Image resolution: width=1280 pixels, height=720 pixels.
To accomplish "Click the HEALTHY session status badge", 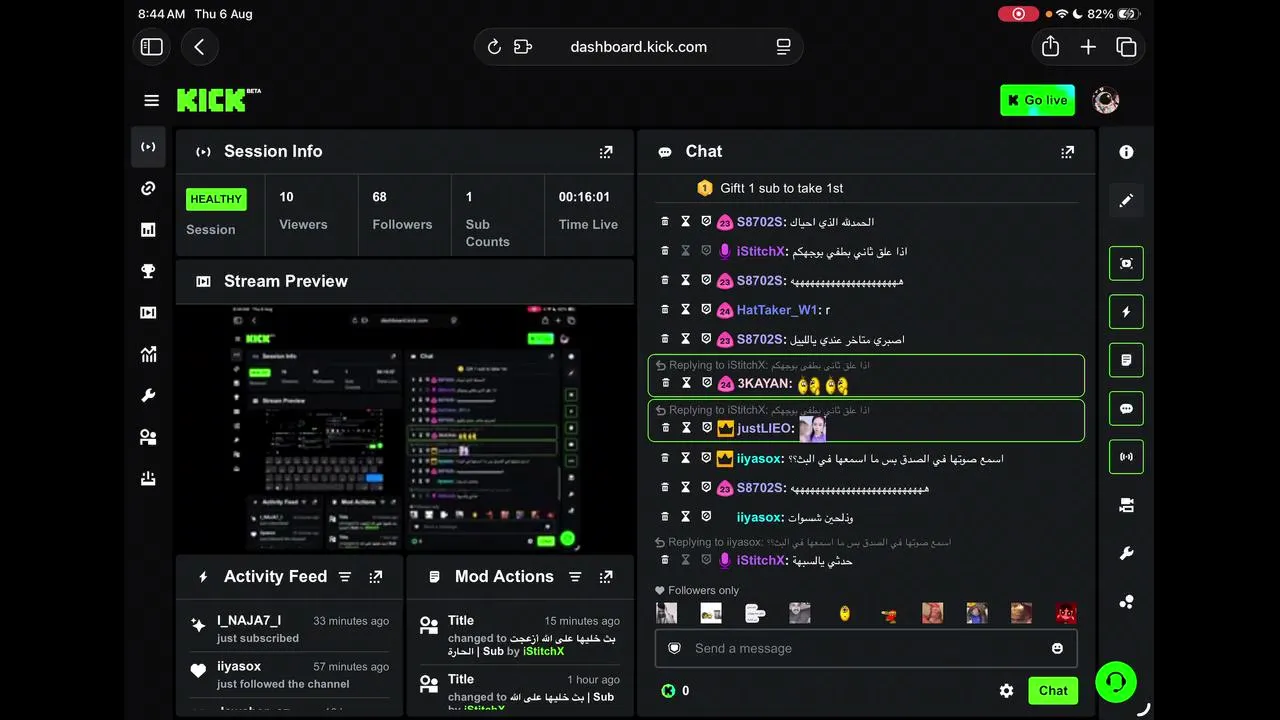I will tap(216, 199).
